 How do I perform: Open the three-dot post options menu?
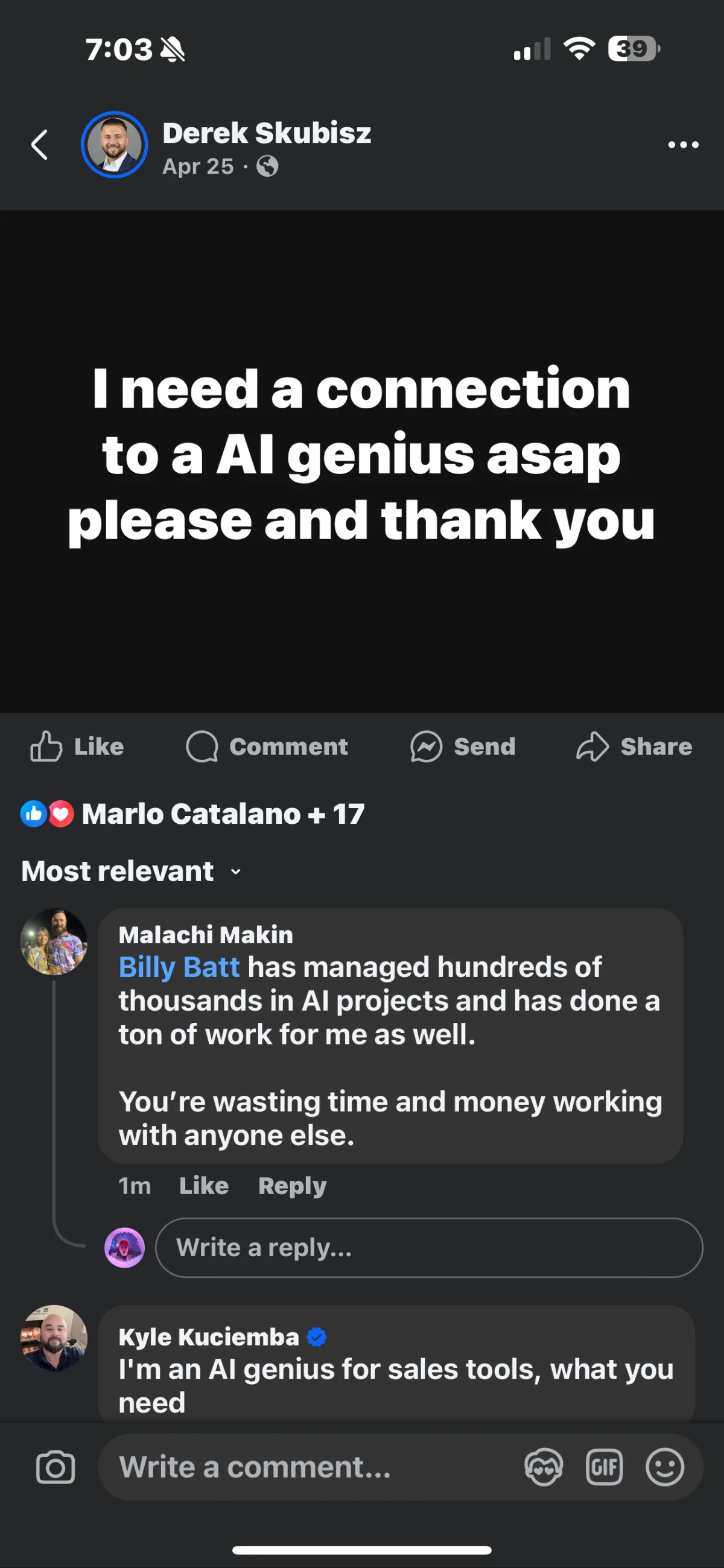[682, 145]
